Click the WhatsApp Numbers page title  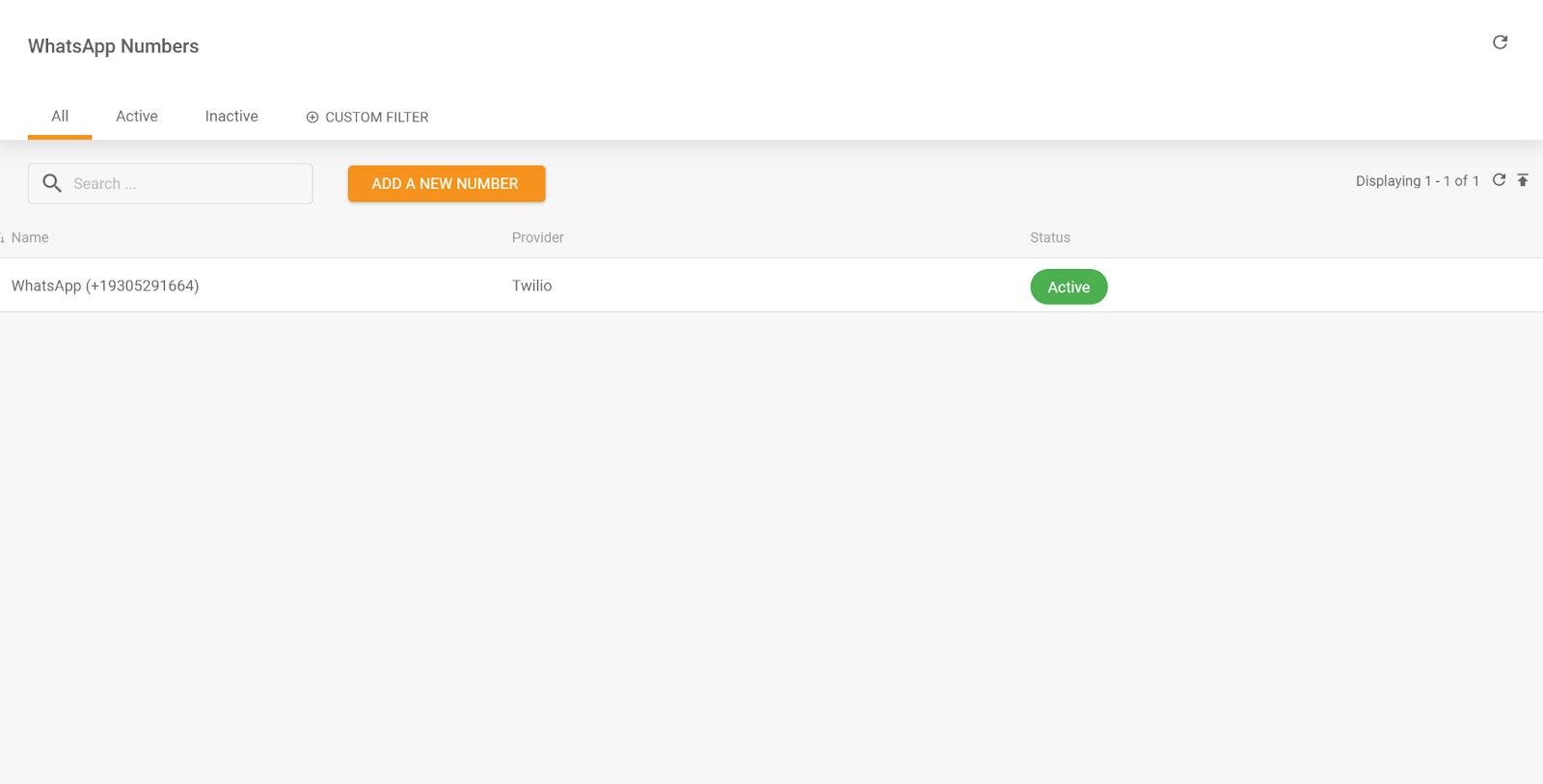[x=113, y=46]
